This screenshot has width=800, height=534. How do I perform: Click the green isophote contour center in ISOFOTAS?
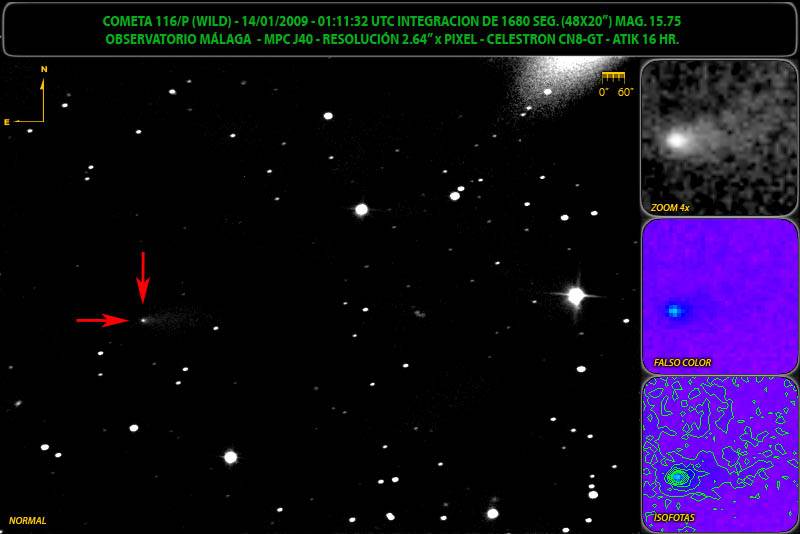tap(677, 477)
